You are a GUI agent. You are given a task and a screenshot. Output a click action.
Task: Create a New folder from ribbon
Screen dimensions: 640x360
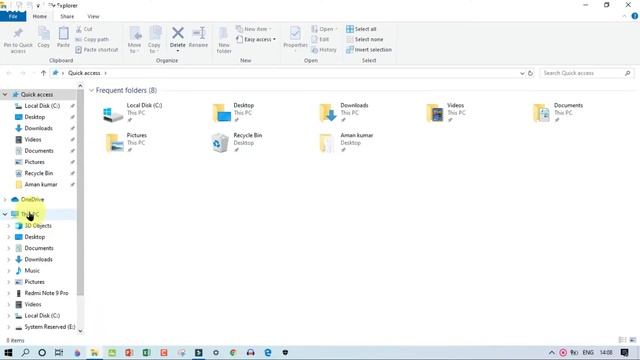[x=224, y=40]
